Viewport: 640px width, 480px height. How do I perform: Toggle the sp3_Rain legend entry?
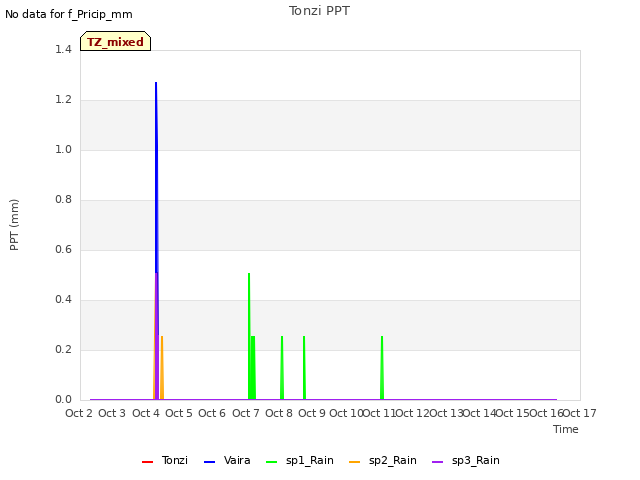point(466,460)
